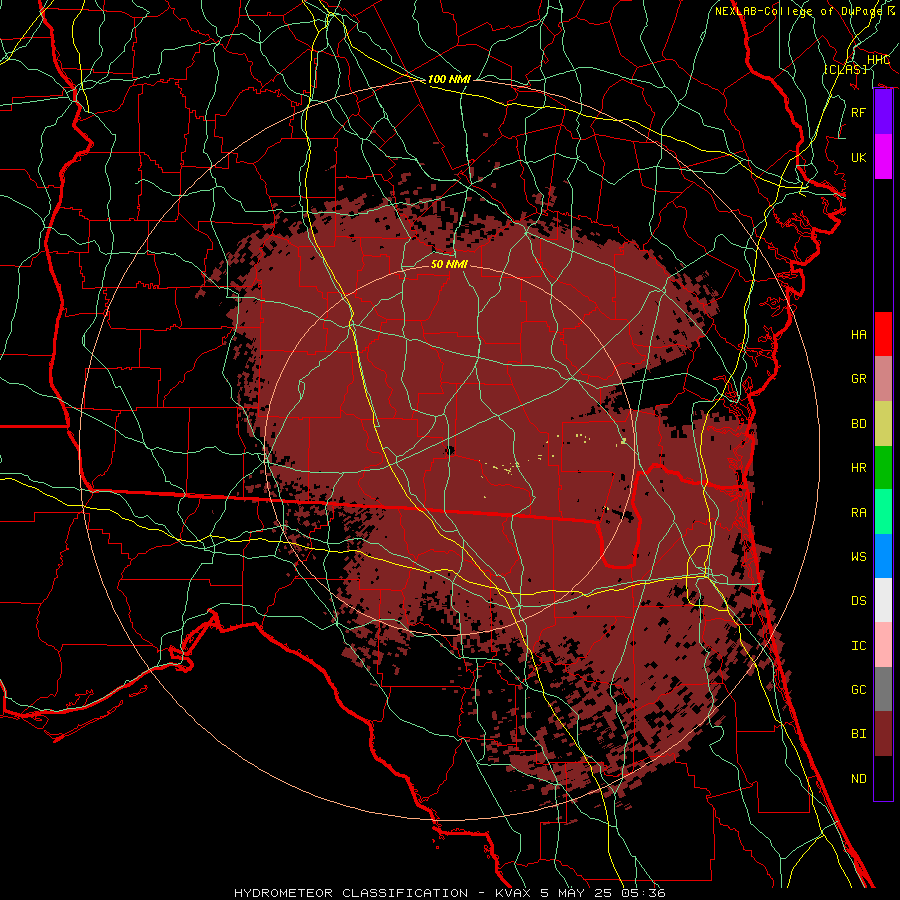
Task: Click the BD legend label
Action: click(859, 424)
